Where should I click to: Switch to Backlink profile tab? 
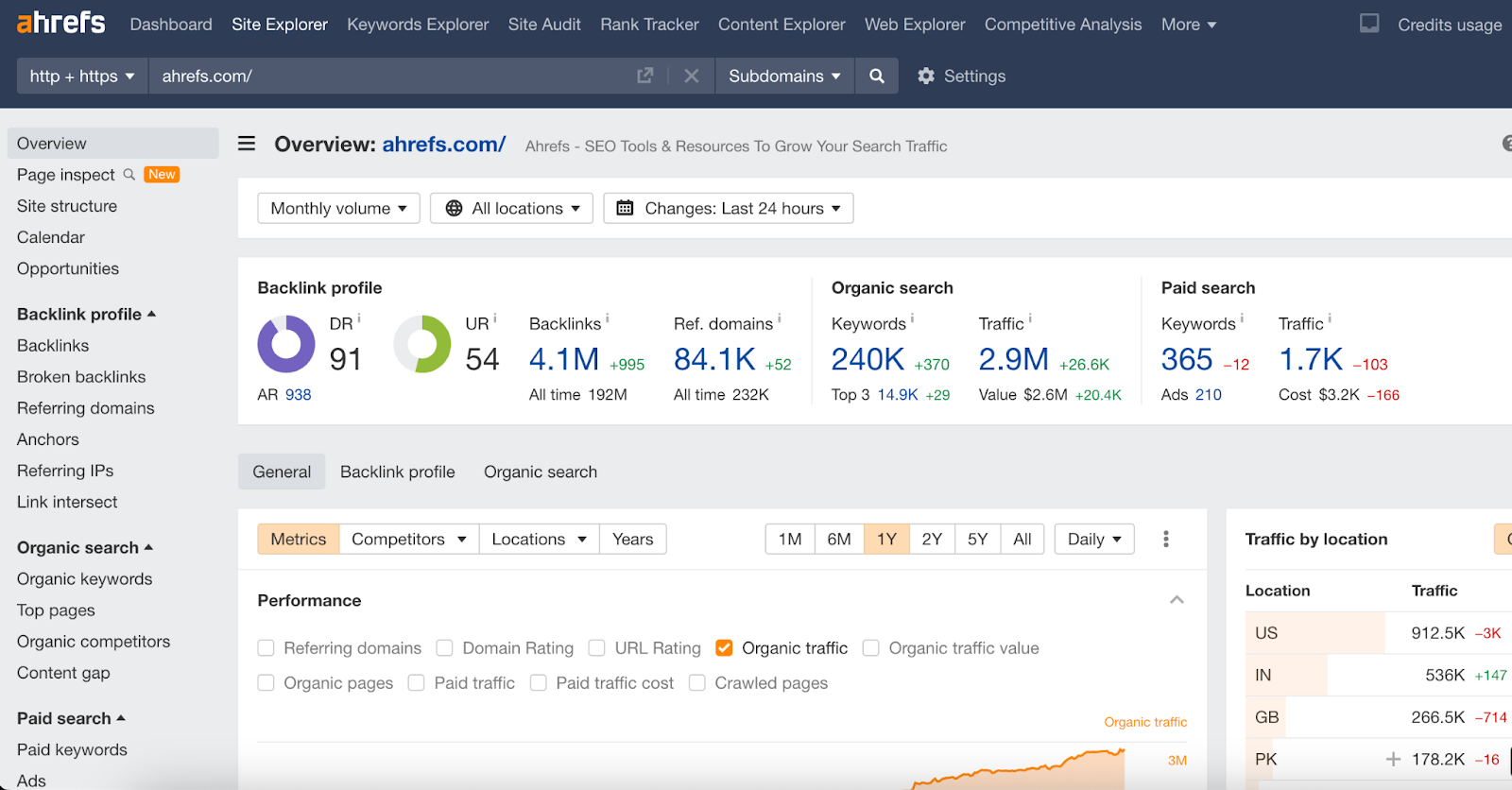pyautogui.click(x=398, y=472)
